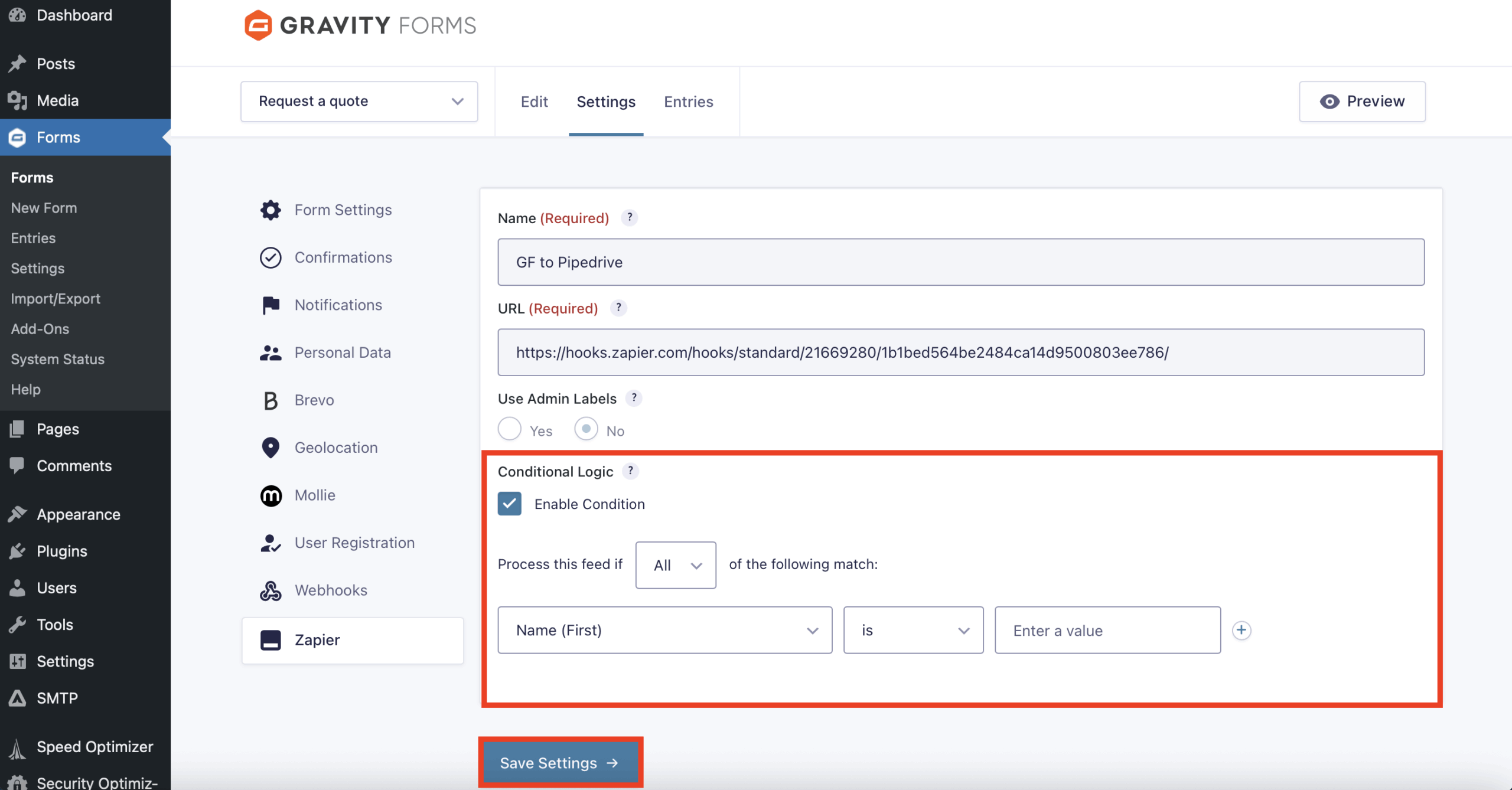This screenshot has height=790, width=1512.
Task: Click the Geolocation pin icon
Action: click(x=271, y=448)
